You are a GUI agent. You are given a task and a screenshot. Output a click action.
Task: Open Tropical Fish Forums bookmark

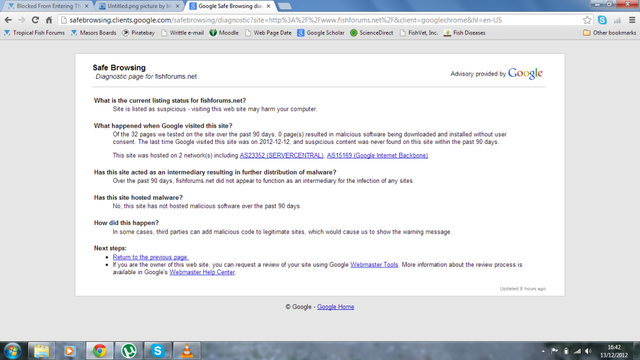click(34, 33)
